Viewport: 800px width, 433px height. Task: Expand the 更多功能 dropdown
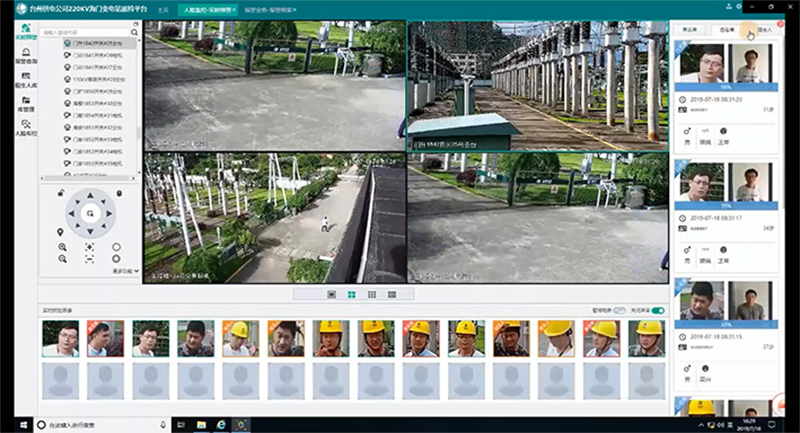click(126, 271)
